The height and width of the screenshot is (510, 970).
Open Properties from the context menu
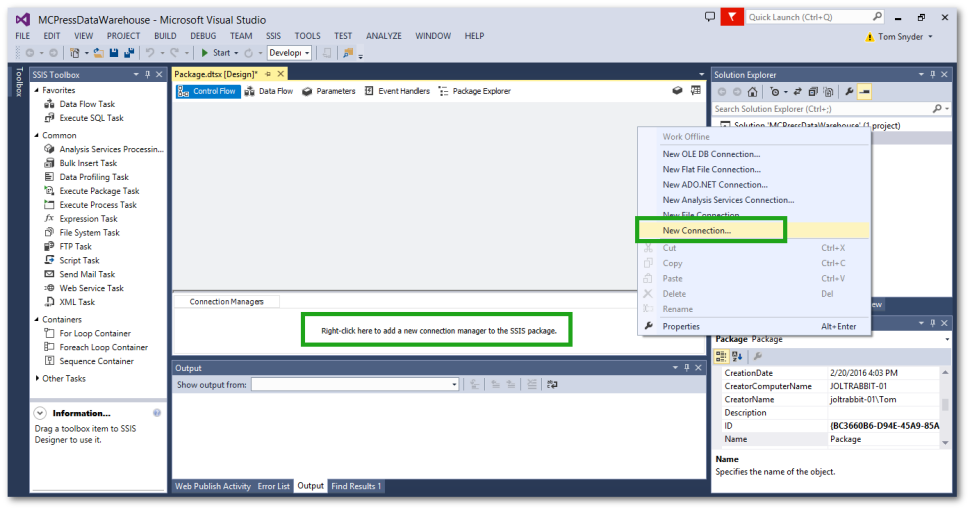click(681, 327)
